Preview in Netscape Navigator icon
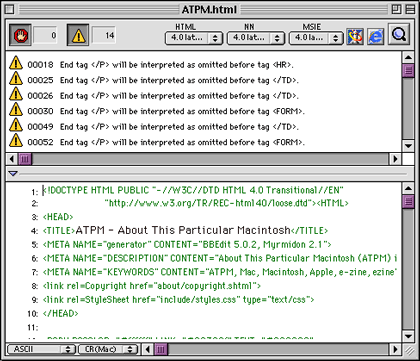Viewport: 420px width, 361px height. [355, 36]
